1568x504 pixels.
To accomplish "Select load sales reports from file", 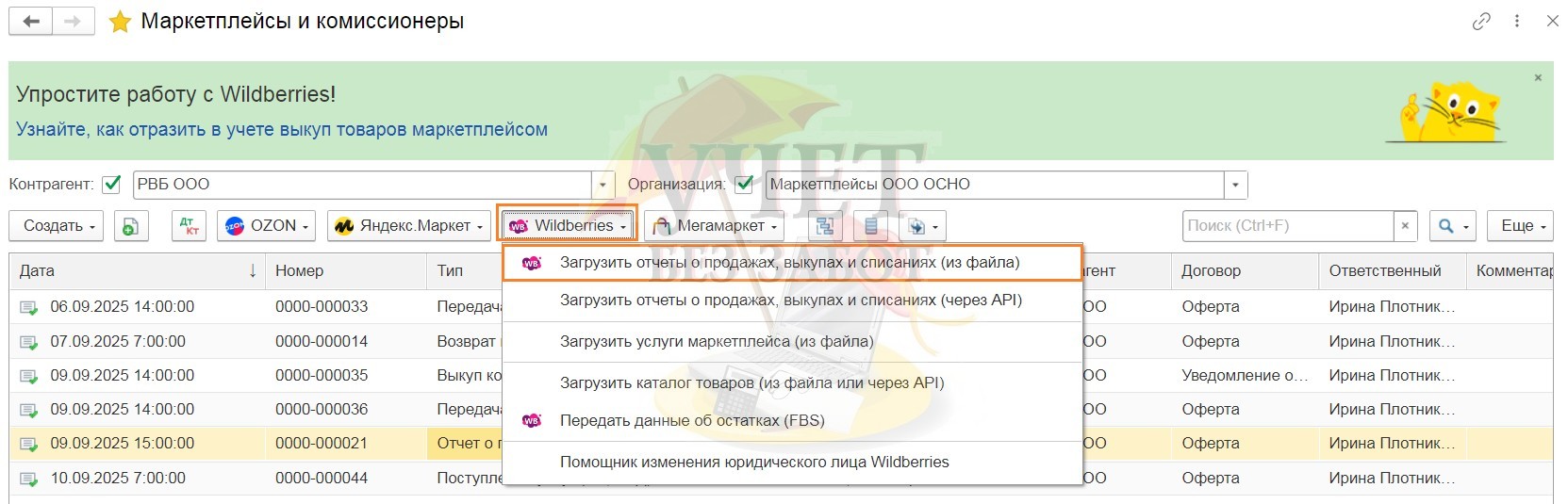I will [x=789, y=263].
